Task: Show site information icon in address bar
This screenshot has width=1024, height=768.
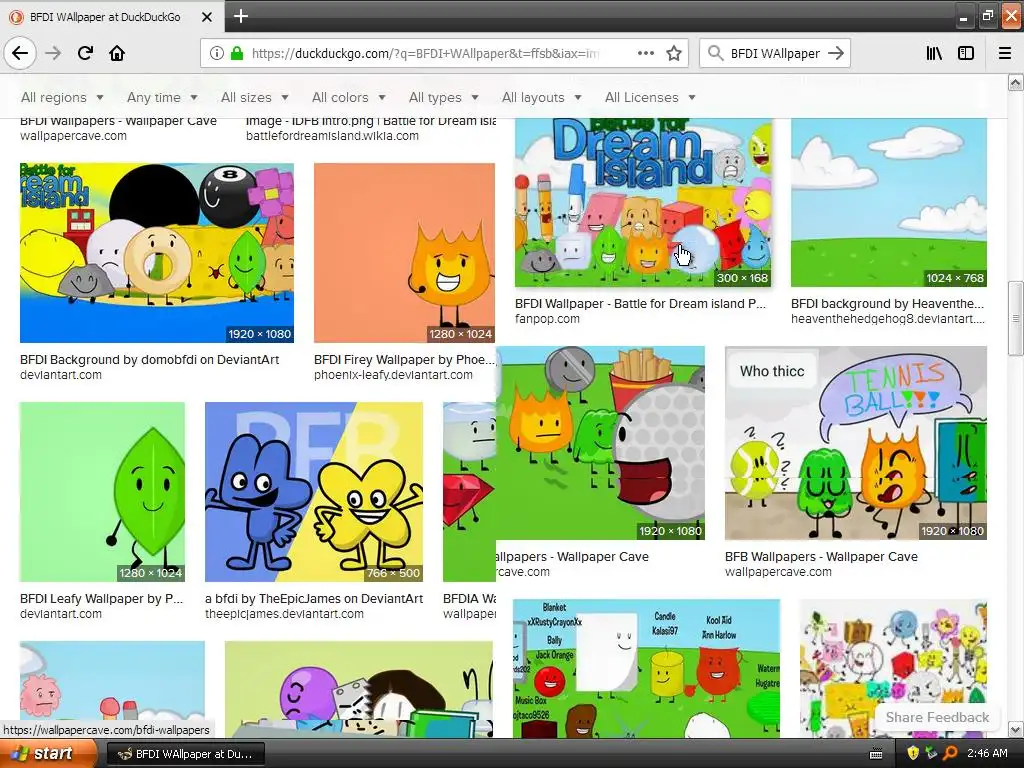Action: pyautogui.click(x=217, y=54)
